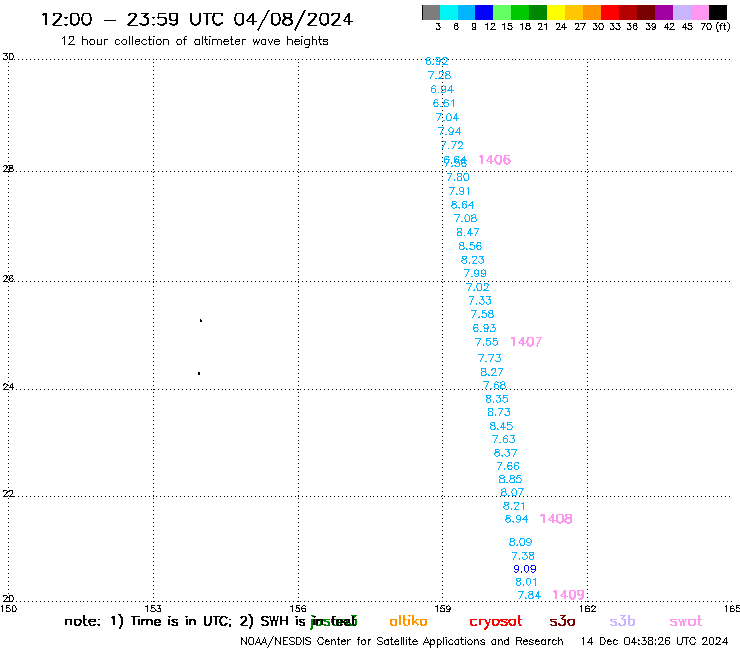Select the dark blue color scale swatch
This screenshot has height=650, width=740.
click(484, 12)
